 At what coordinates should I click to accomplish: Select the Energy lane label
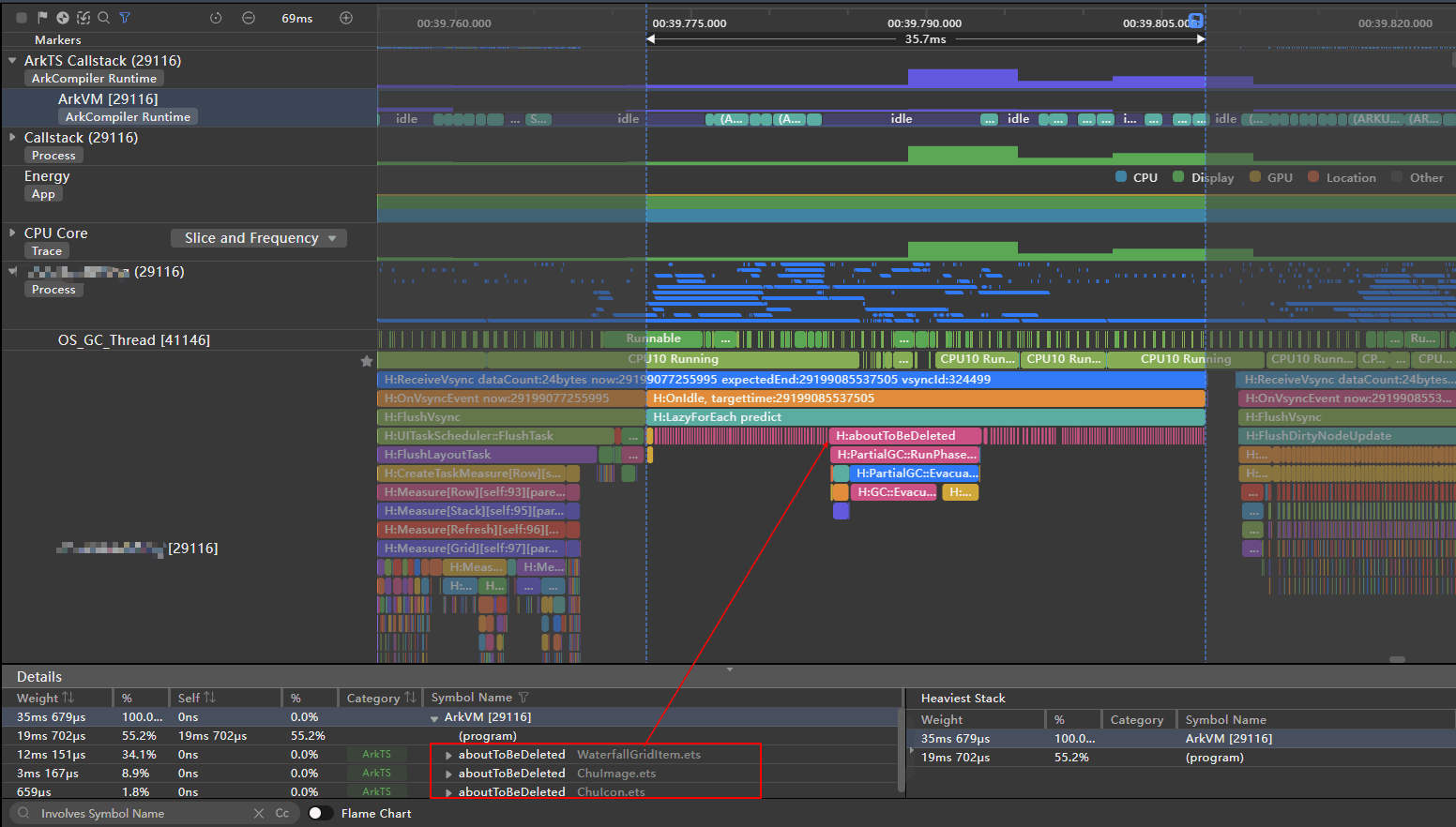[47, 176]
